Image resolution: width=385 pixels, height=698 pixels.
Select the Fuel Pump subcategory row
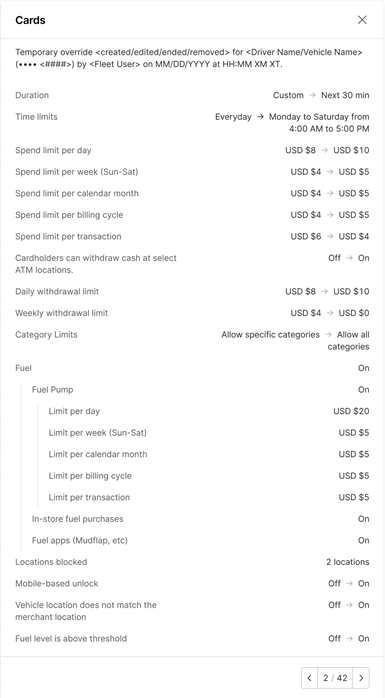click(x=200, y=390)
